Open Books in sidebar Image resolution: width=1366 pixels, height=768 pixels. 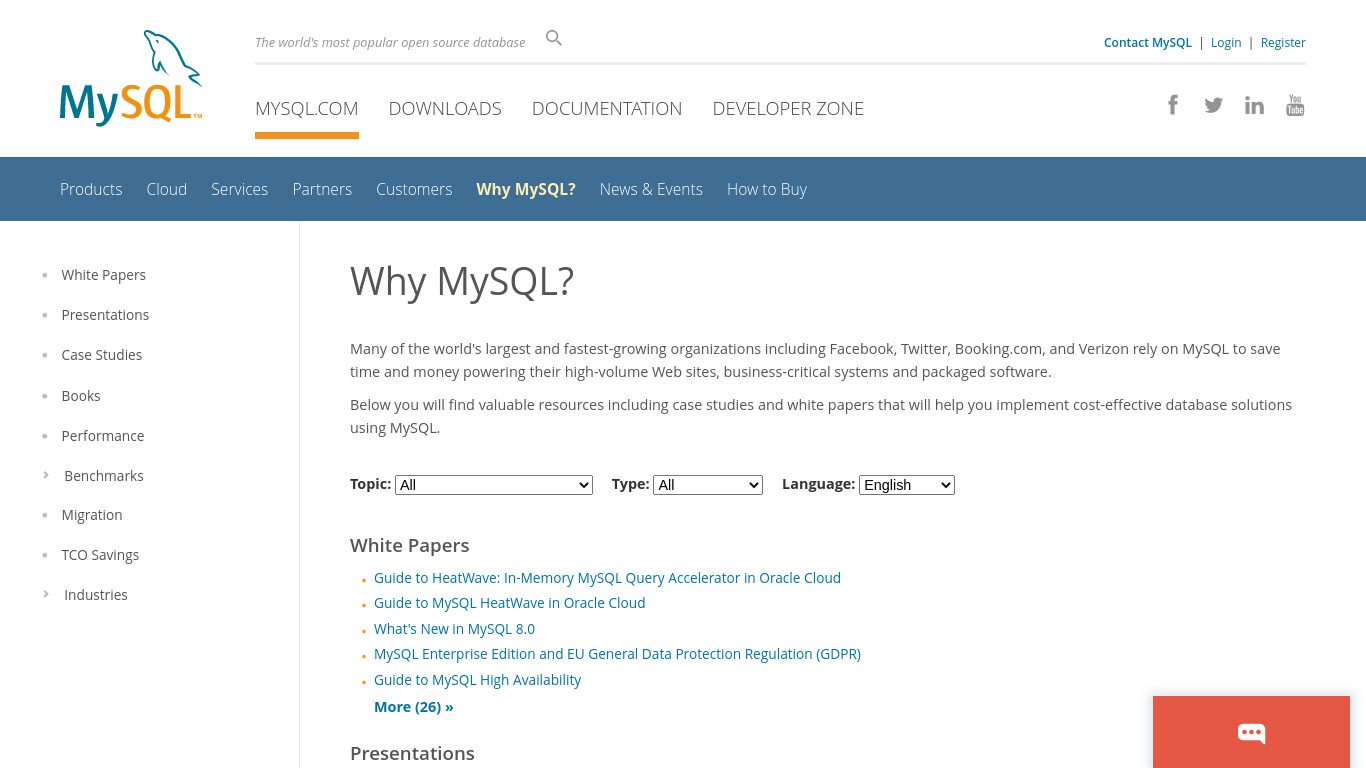tap(81, 396)
